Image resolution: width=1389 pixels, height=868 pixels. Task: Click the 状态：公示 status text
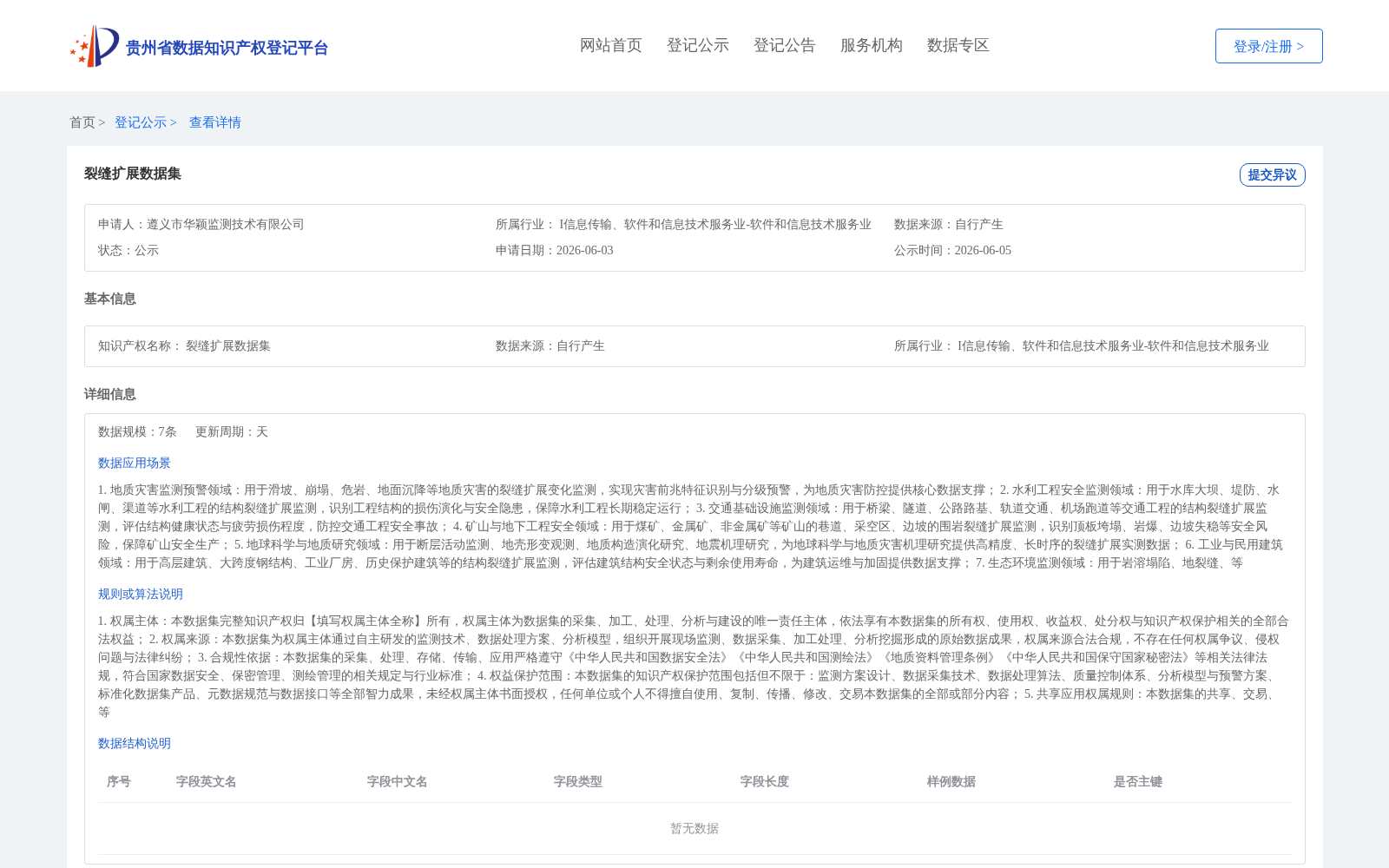[128, 250]
